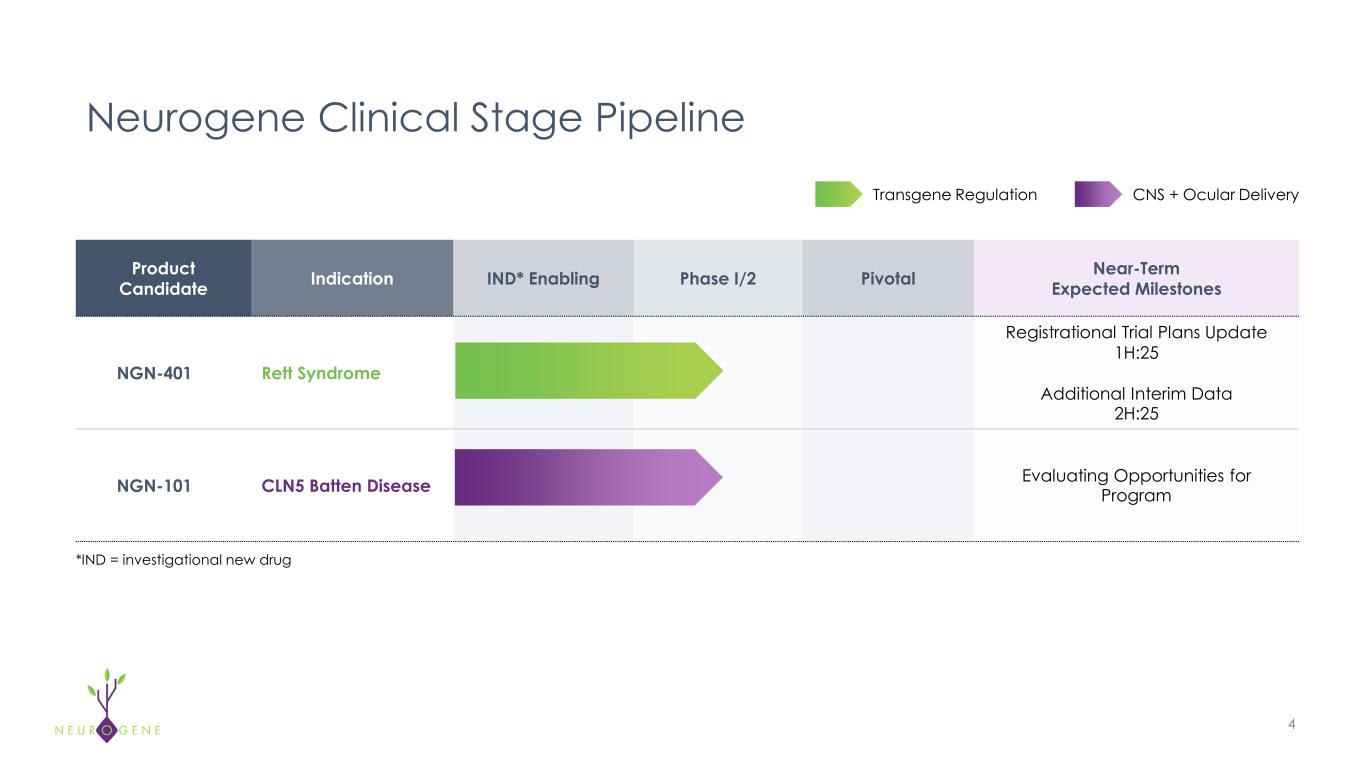Click the green Transgene Regulation legend arrow
Image resolution: width=1365 pixels, height=768 pixels.
(837, 194)
